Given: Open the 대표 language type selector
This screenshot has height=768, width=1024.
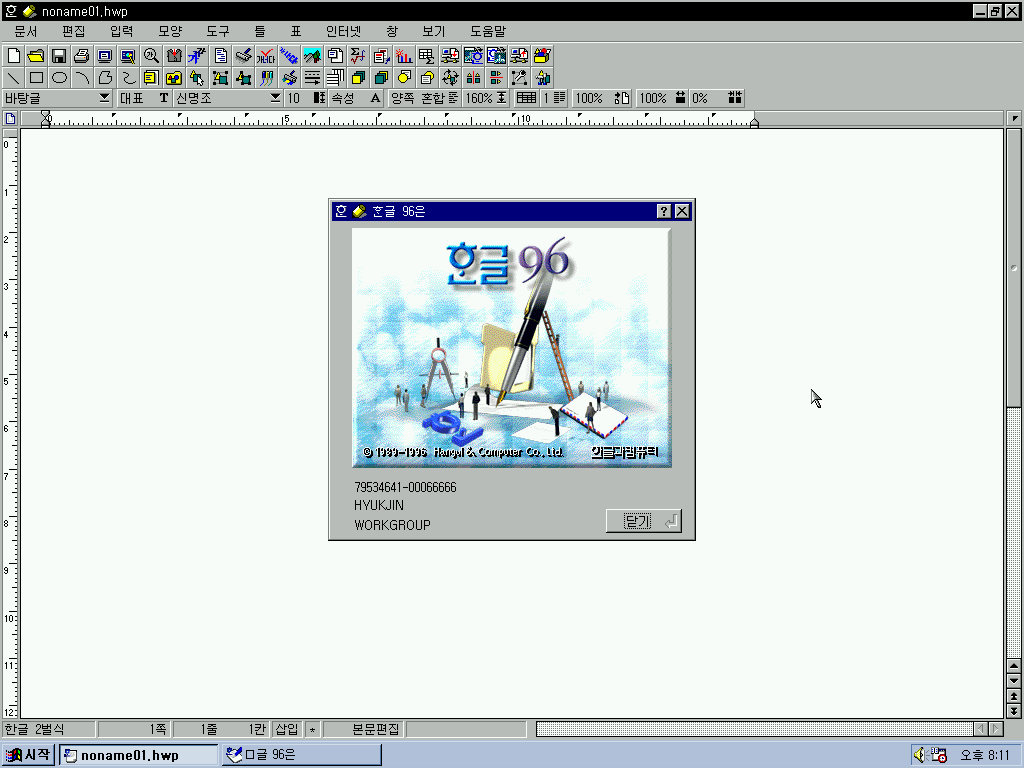Looking at the screenshot, I should coord(144,98).
